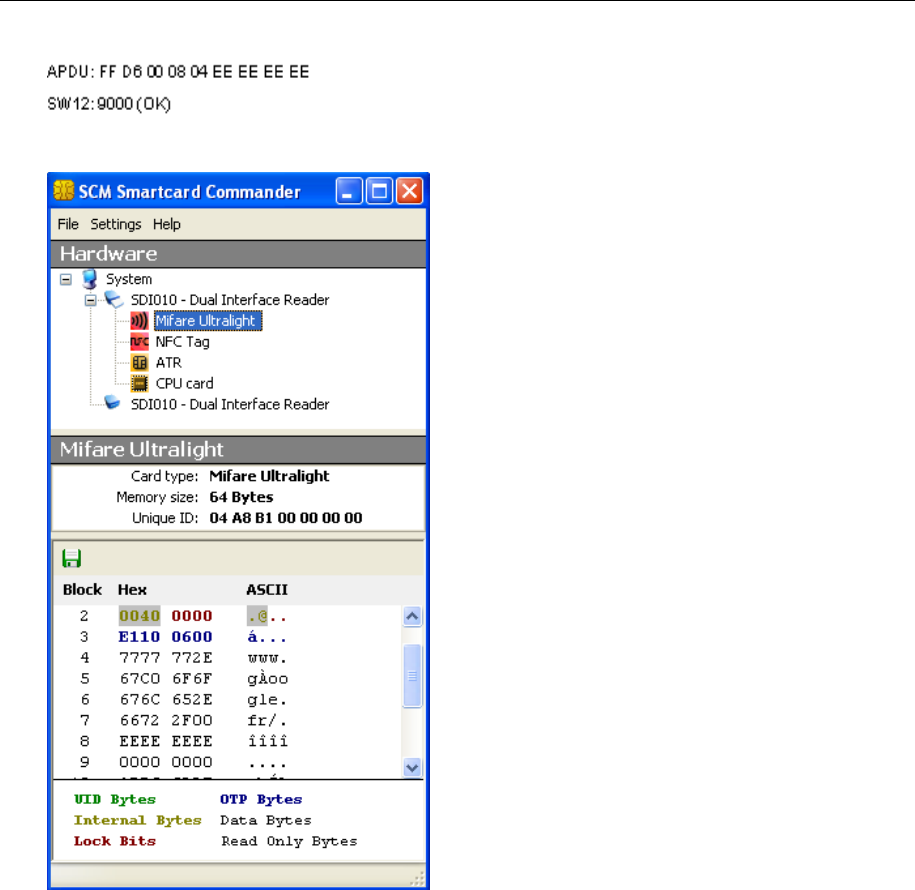This screenshot has width=915, height=890.
Task: Click the ASCII column header
Action: tap(267, 589)
